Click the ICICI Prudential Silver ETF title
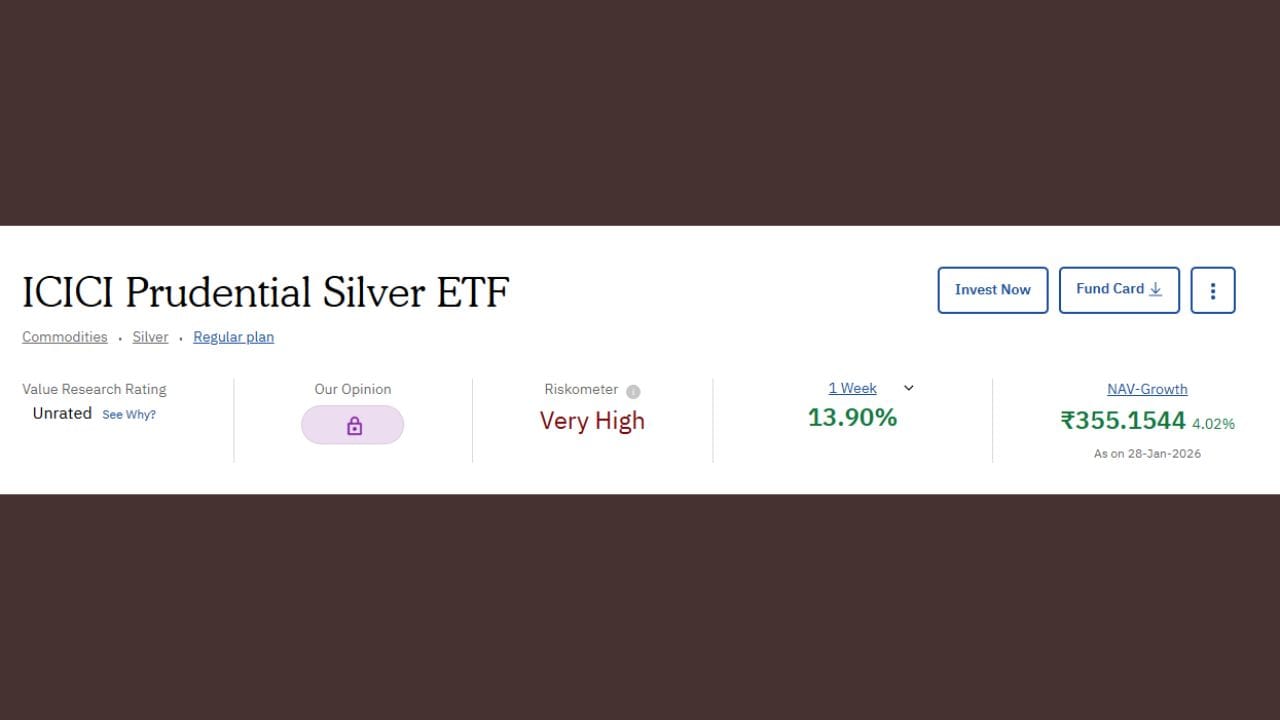Image resolution: width=1280 pixels, height=720 pixels. coord(265,292)
